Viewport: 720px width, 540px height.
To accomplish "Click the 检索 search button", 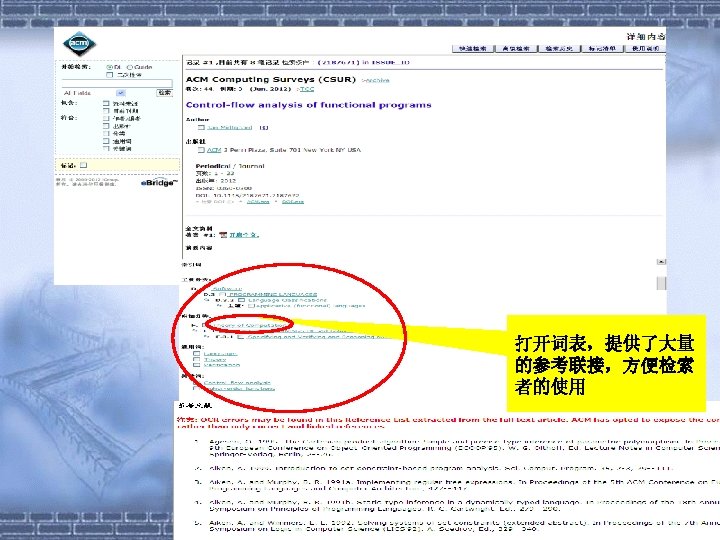I will tap(164, 93).
